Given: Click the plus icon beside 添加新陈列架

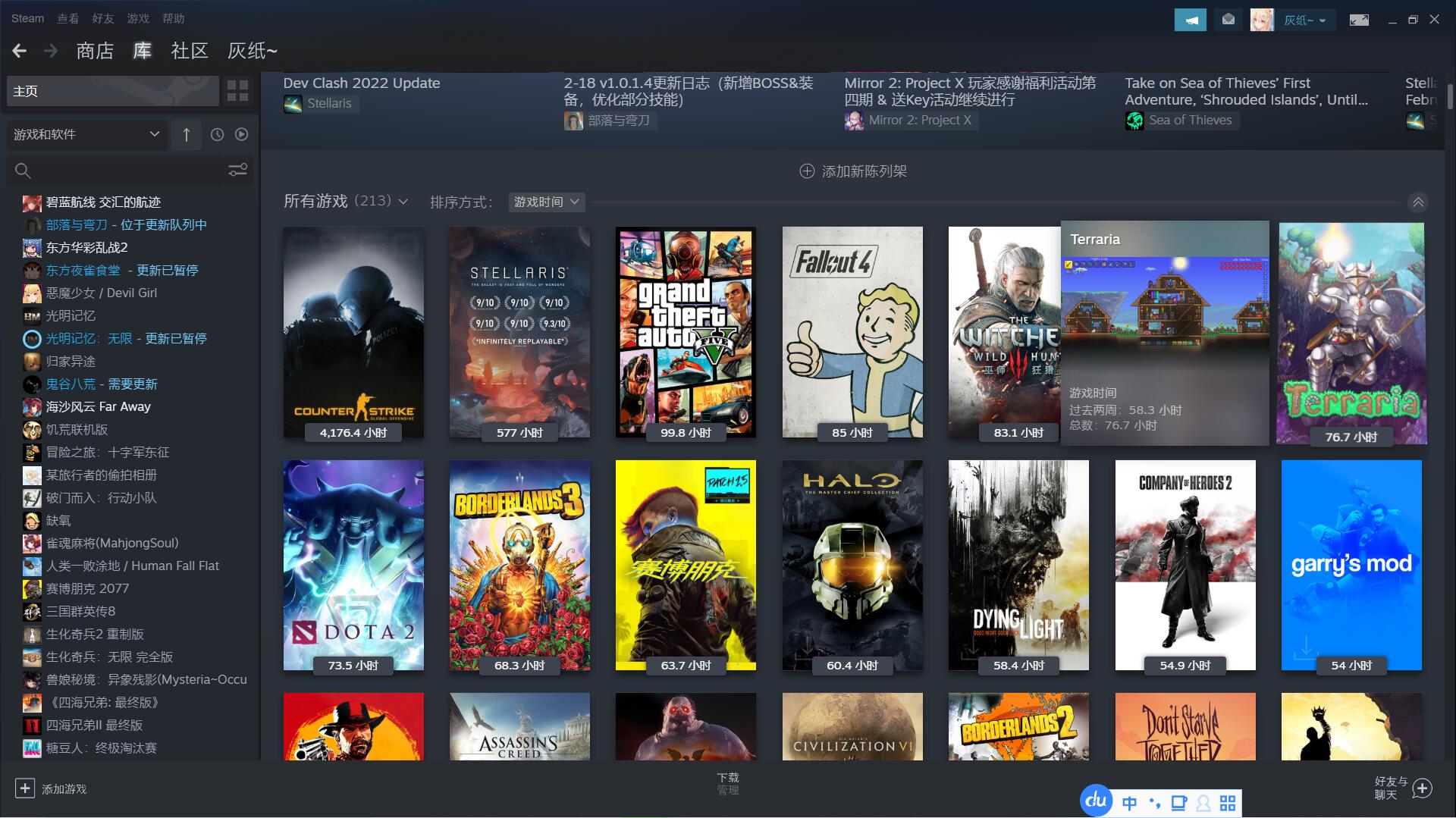Looking at the screenshot, I should click(x=807, y=171).
